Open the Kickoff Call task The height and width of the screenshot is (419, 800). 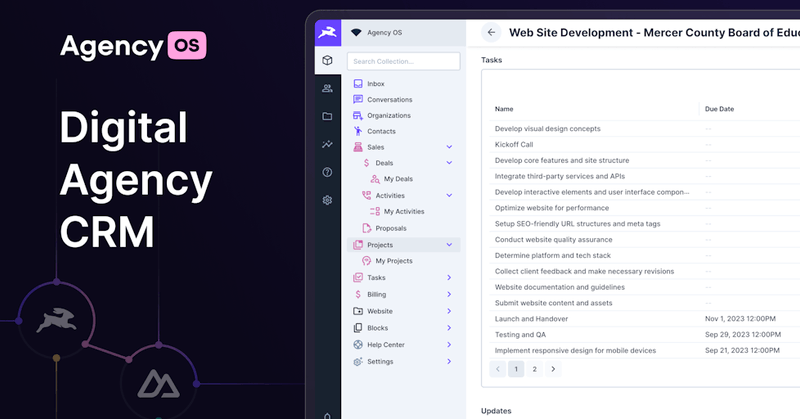tap(514, 144)
